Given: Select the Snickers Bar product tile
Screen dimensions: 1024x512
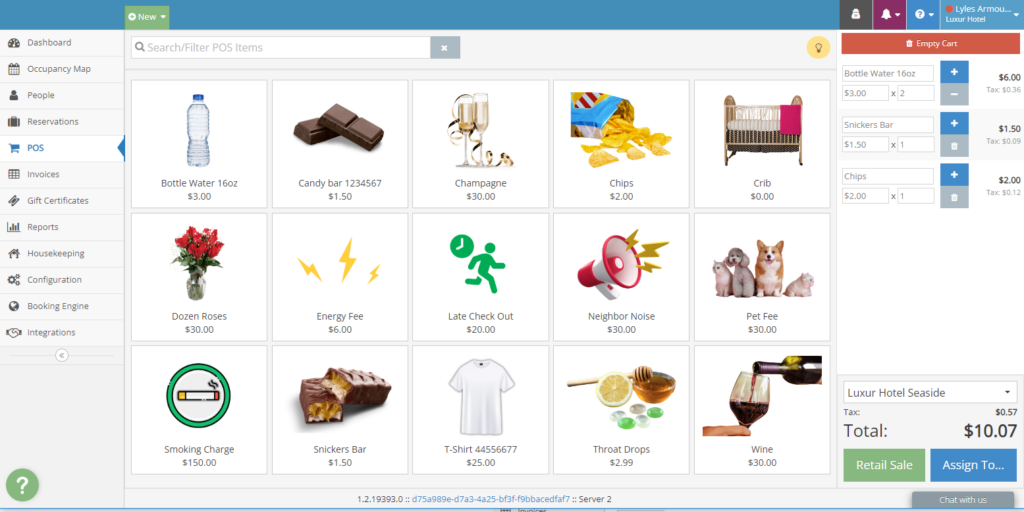Looking at the screenshot, I should pos(340,409).
